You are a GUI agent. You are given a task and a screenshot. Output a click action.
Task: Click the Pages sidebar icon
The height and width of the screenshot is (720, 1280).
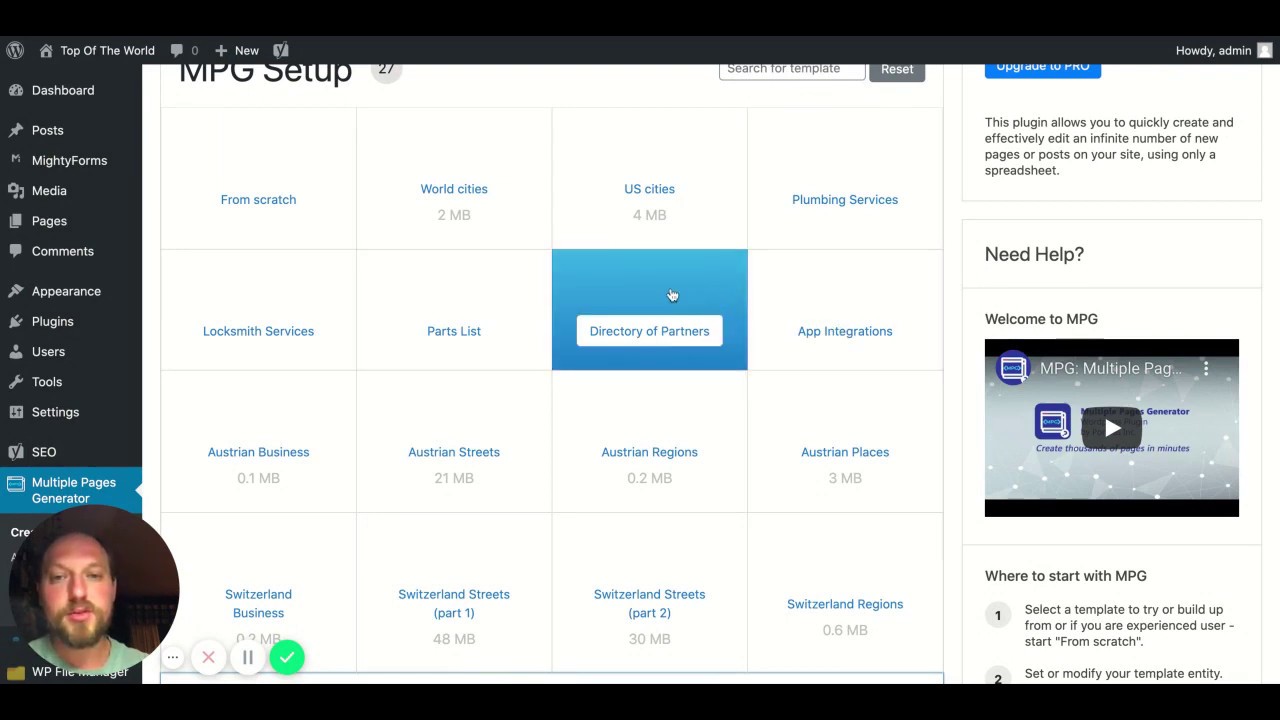pos(16,221)
